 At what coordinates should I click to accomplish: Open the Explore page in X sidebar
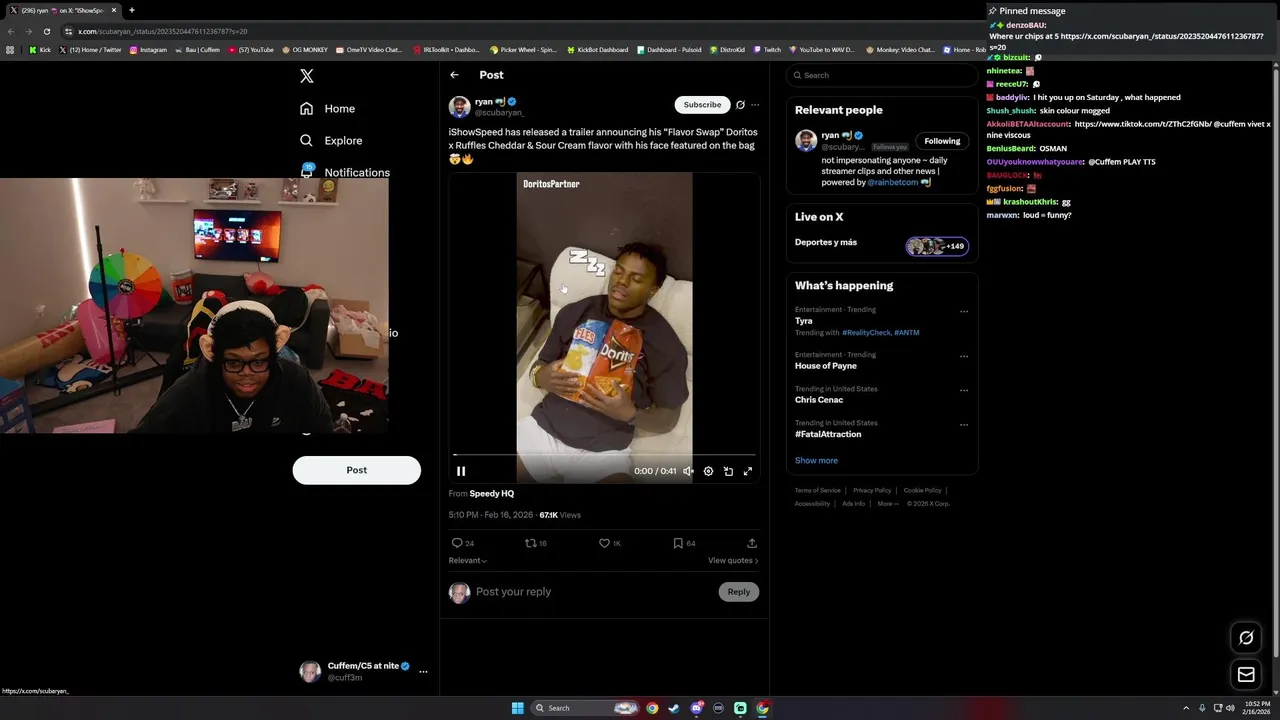[x=331, y=141]
